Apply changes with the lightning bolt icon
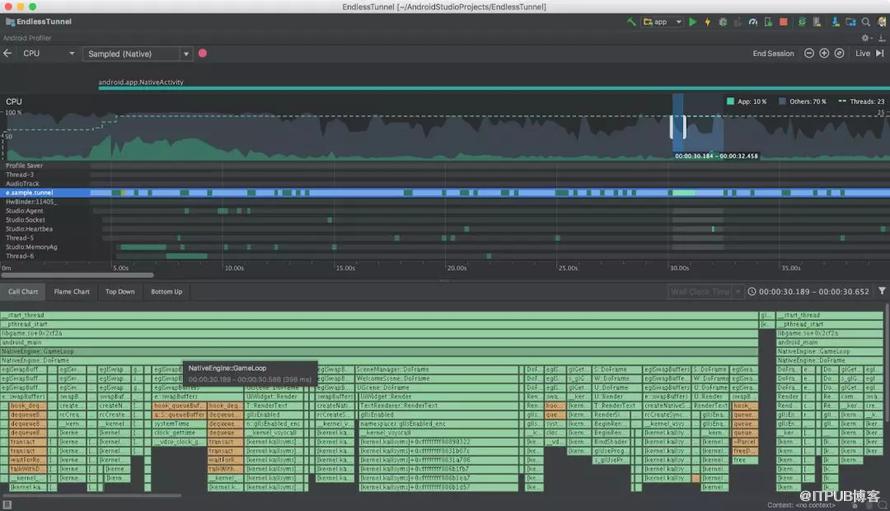This screenshot has height=511, width=890. click(x=707, y=22)
